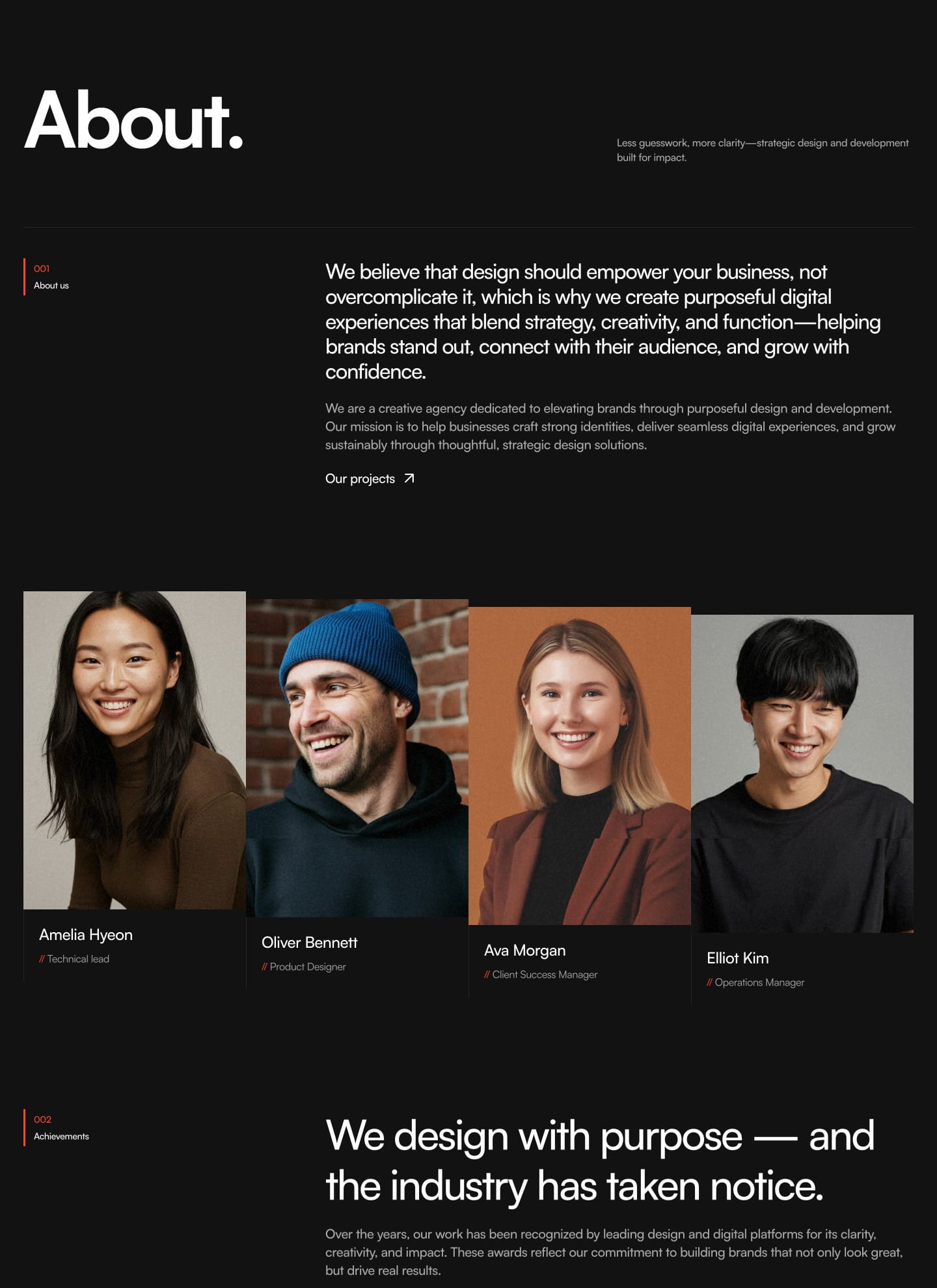Screen dimensions: 937x1288
Task: Click the Product Designer role text
Action: pyautogui.click(x=304, y=967)
